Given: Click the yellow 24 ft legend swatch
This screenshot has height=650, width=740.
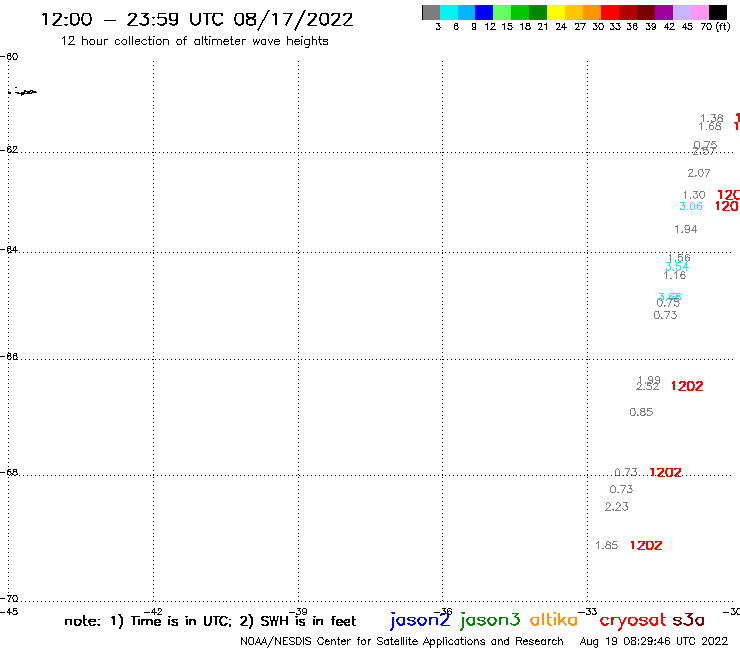Looking at the screenshot, I should tap(556, 12).
